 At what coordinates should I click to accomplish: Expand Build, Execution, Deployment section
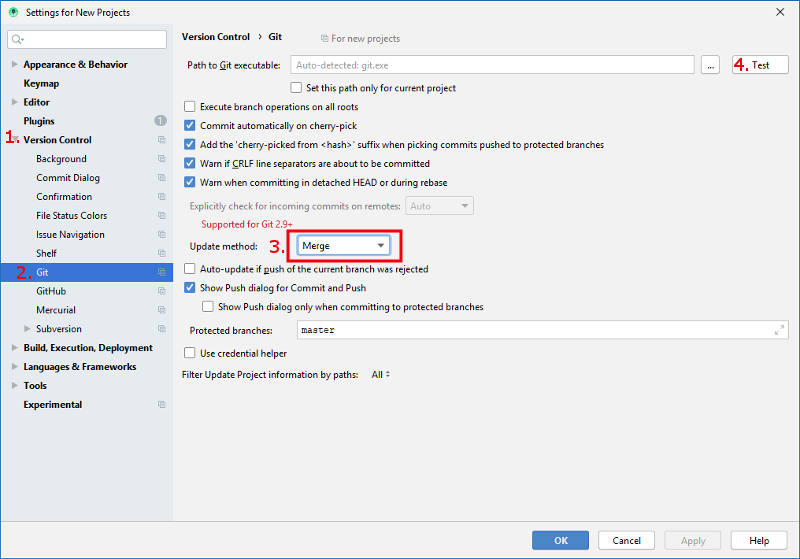click(14, 347)
